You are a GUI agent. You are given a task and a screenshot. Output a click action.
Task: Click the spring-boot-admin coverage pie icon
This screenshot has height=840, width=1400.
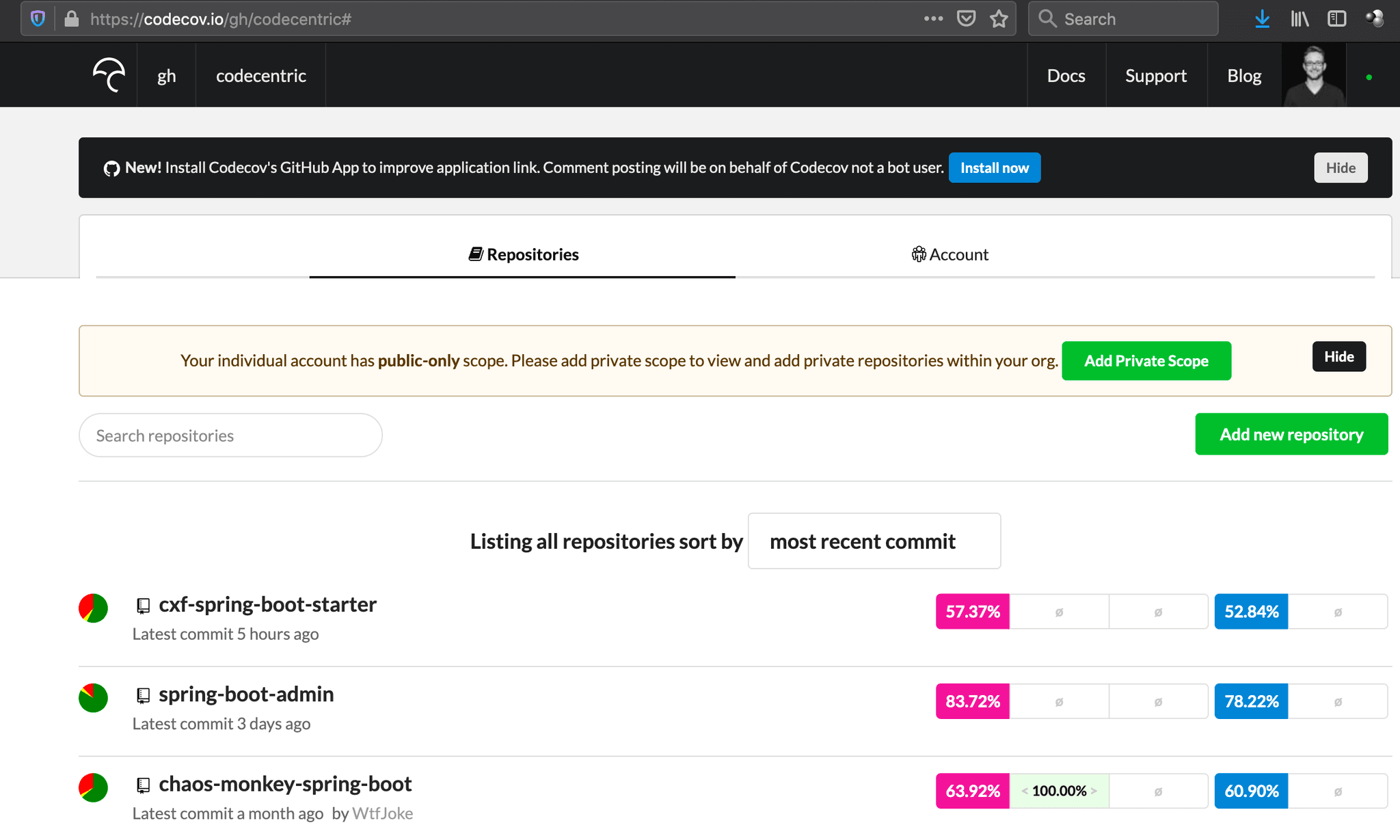pos(93,698)
